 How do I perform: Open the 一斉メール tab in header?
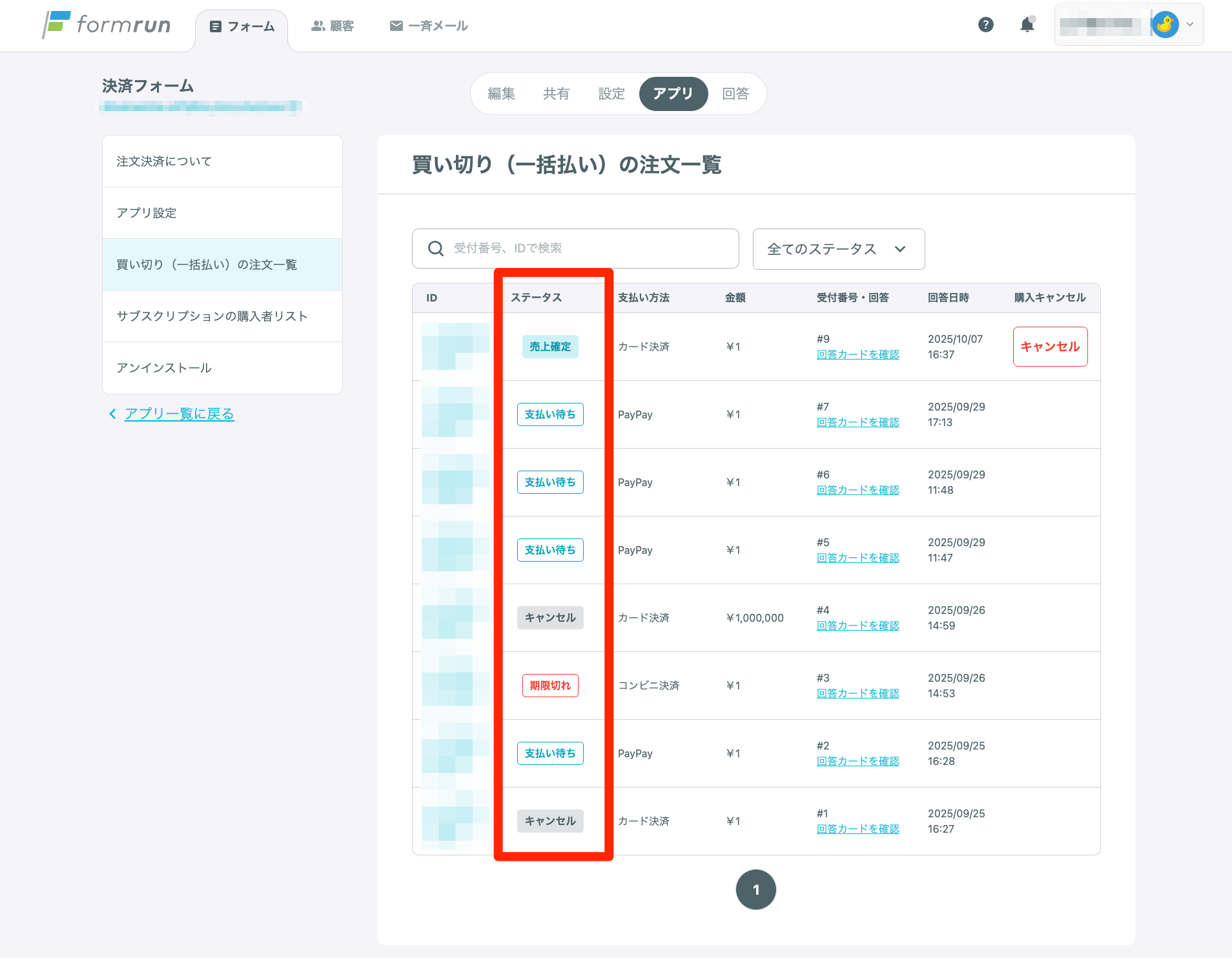click(x=429, y=26)
